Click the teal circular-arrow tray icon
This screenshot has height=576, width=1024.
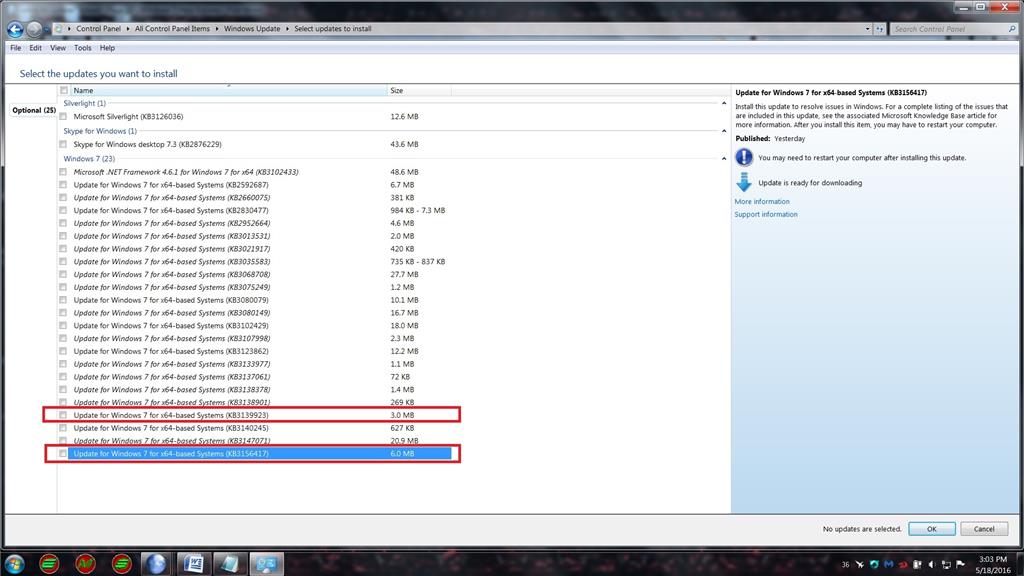[x=874, y=564]
